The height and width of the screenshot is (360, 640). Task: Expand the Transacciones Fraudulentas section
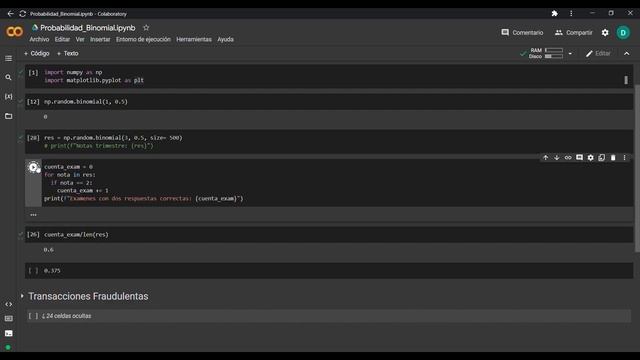pyautogui.click(x=22, y=296)
